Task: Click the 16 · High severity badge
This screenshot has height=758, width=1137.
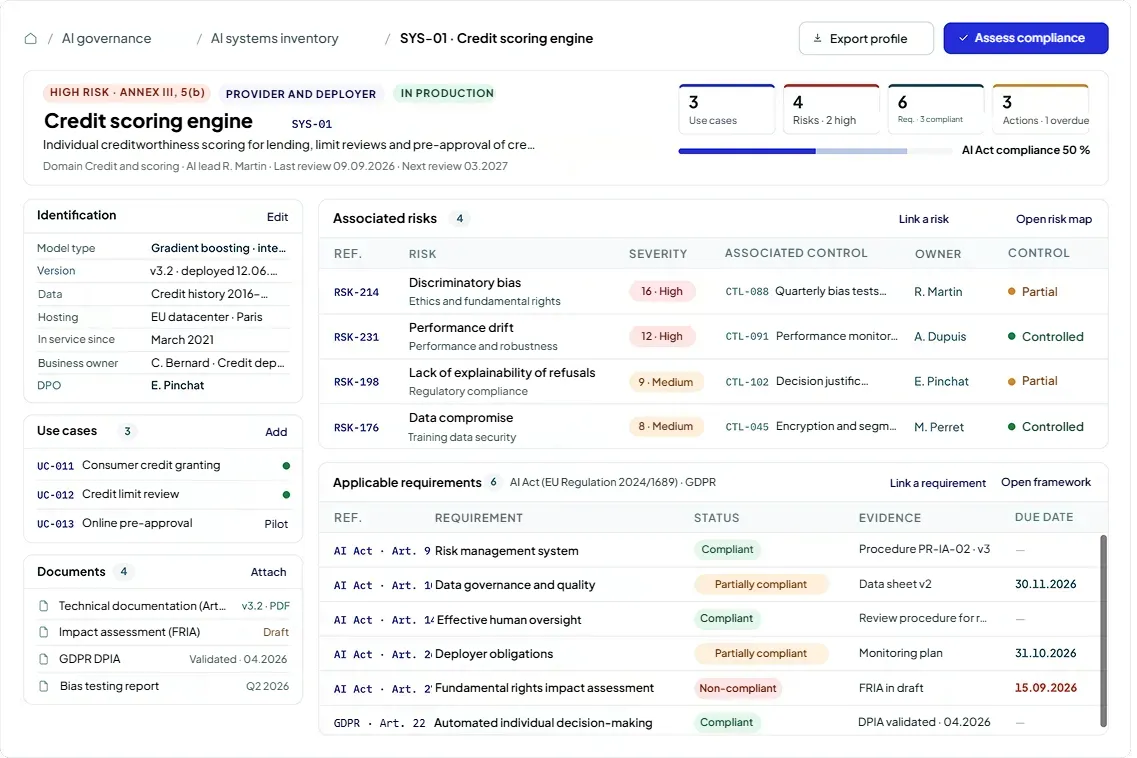Action: [662, 292]
